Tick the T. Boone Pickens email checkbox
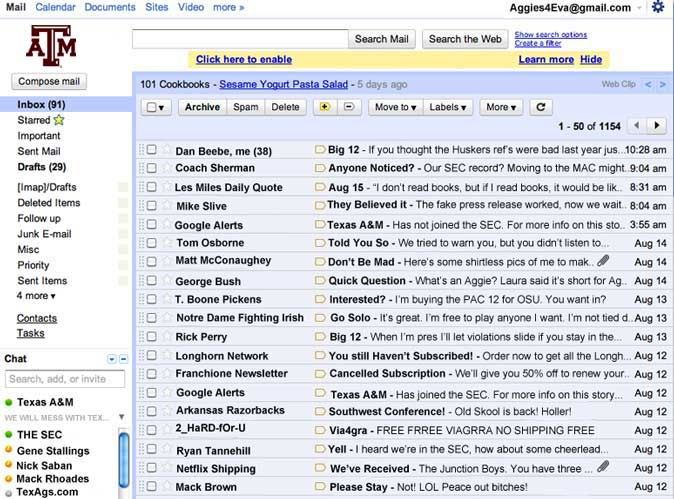 coord(151,299)
